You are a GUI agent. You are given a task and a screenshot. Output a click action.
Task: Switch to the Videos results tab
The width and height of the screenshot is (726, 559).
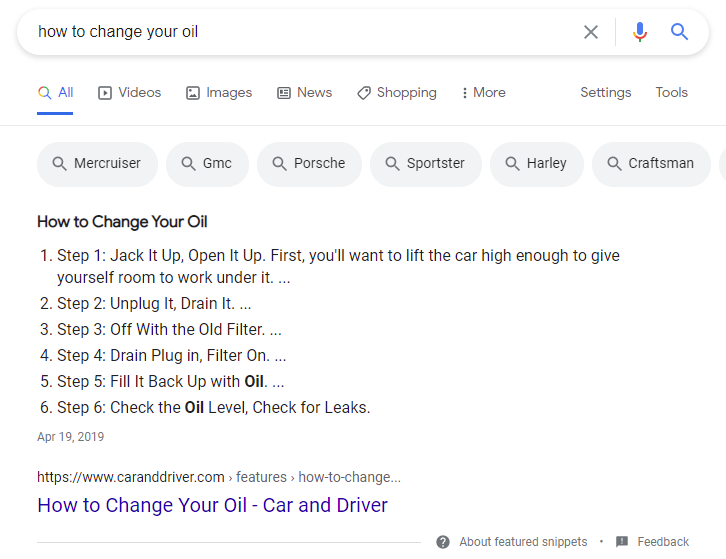click(129, 93)
